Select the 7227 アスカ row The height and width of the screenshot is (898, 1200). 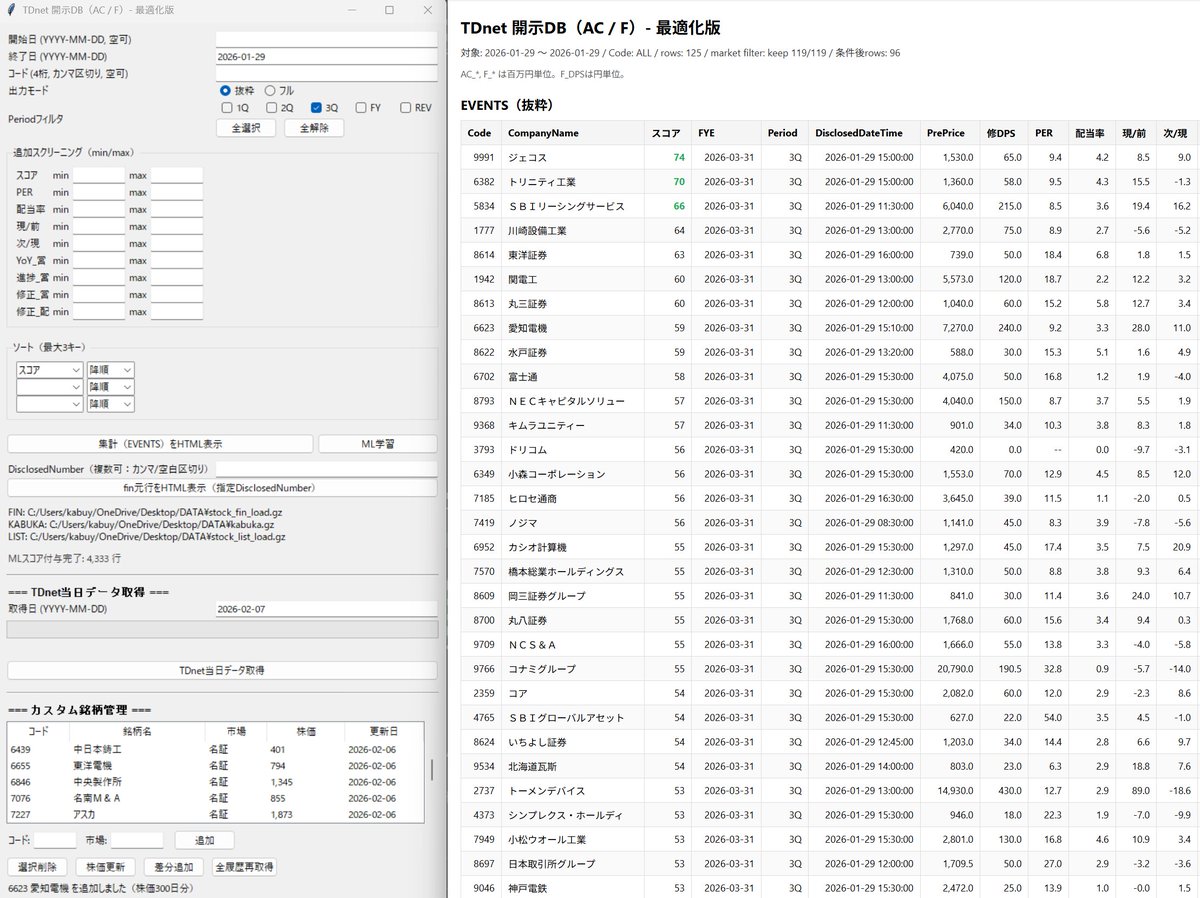pyautogui.click(x=216, y=814)
